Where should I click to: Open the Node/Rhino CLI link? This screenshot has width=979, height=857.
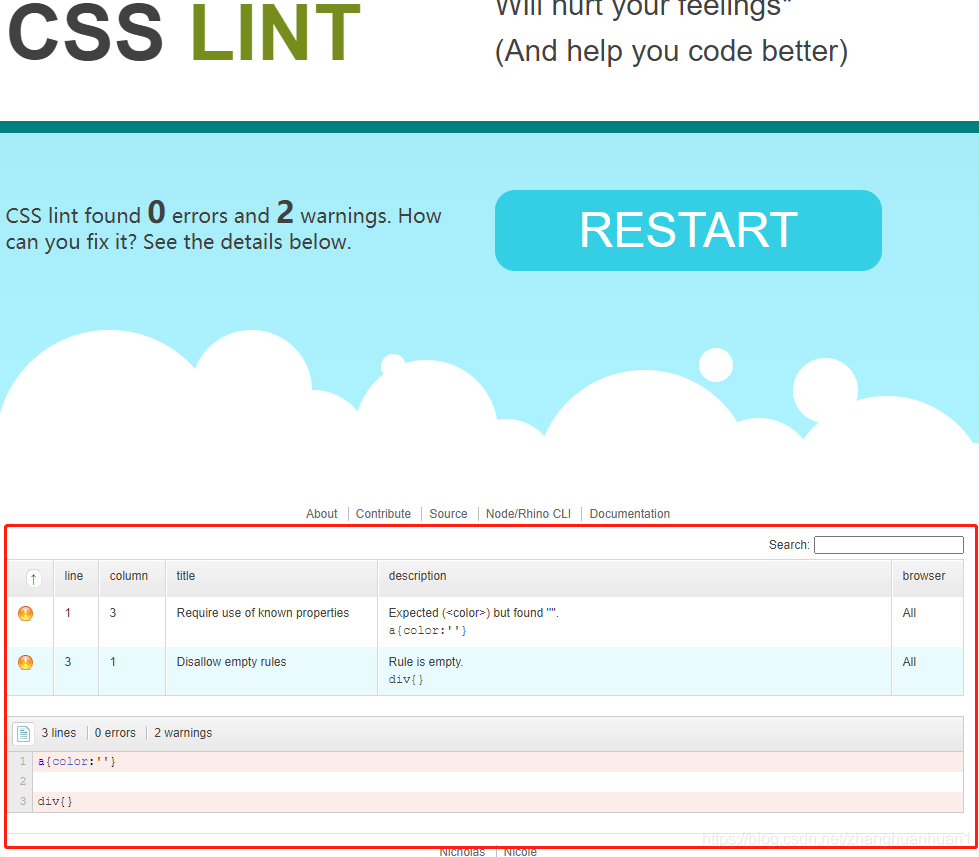(x=528, y=514)
